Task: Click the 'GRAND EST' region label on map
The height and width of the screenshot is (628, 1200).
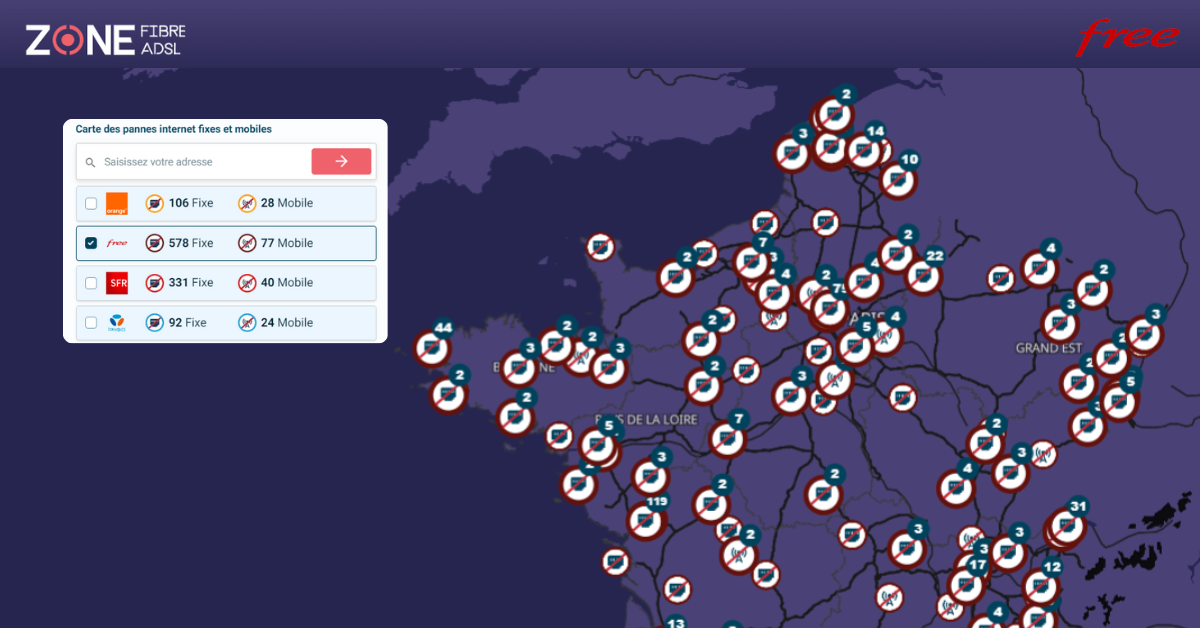Action: [x=1050, y=348]
